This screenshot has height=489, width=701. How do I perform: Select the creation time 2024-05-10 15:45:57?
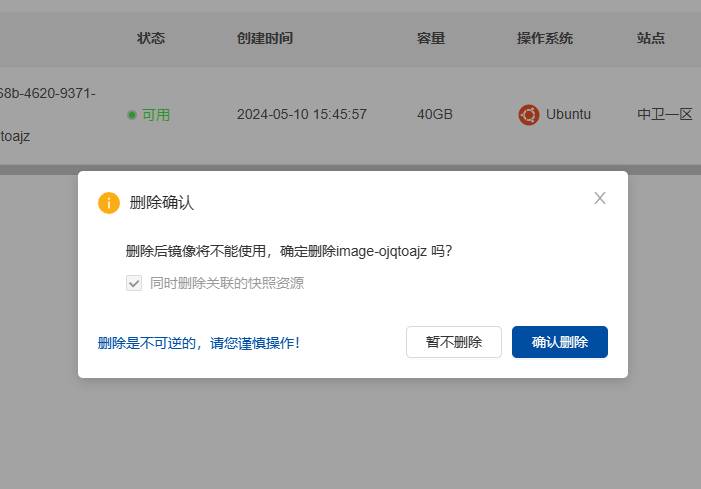pyautogui.click(x=302, y=114)
